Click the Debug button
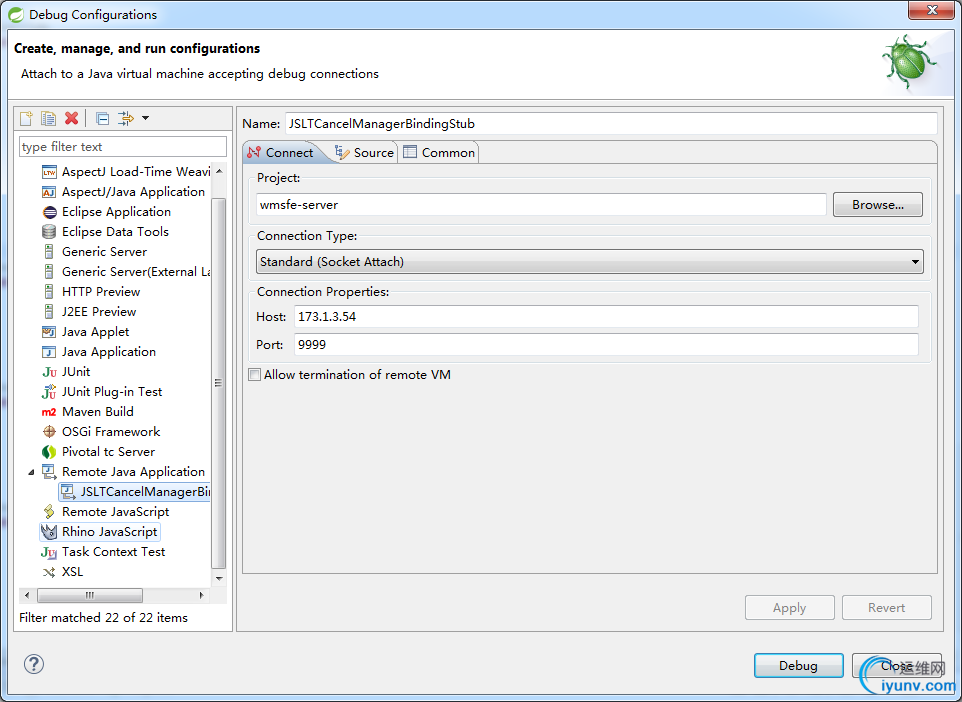Image resolution: width=962 pixels, height=702 pixels. point(798,666)
